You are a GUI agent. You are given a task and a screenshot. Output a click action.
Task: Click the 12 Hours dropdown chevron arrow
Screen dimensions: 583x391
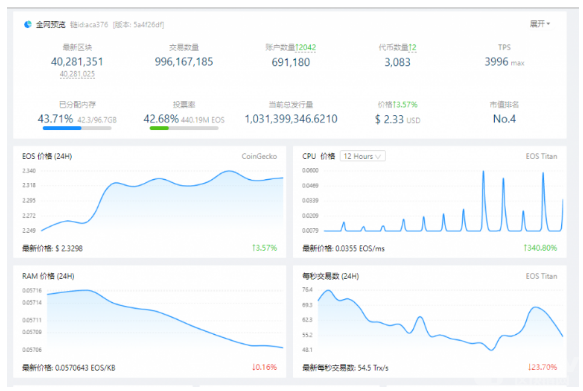coord(379,156)
